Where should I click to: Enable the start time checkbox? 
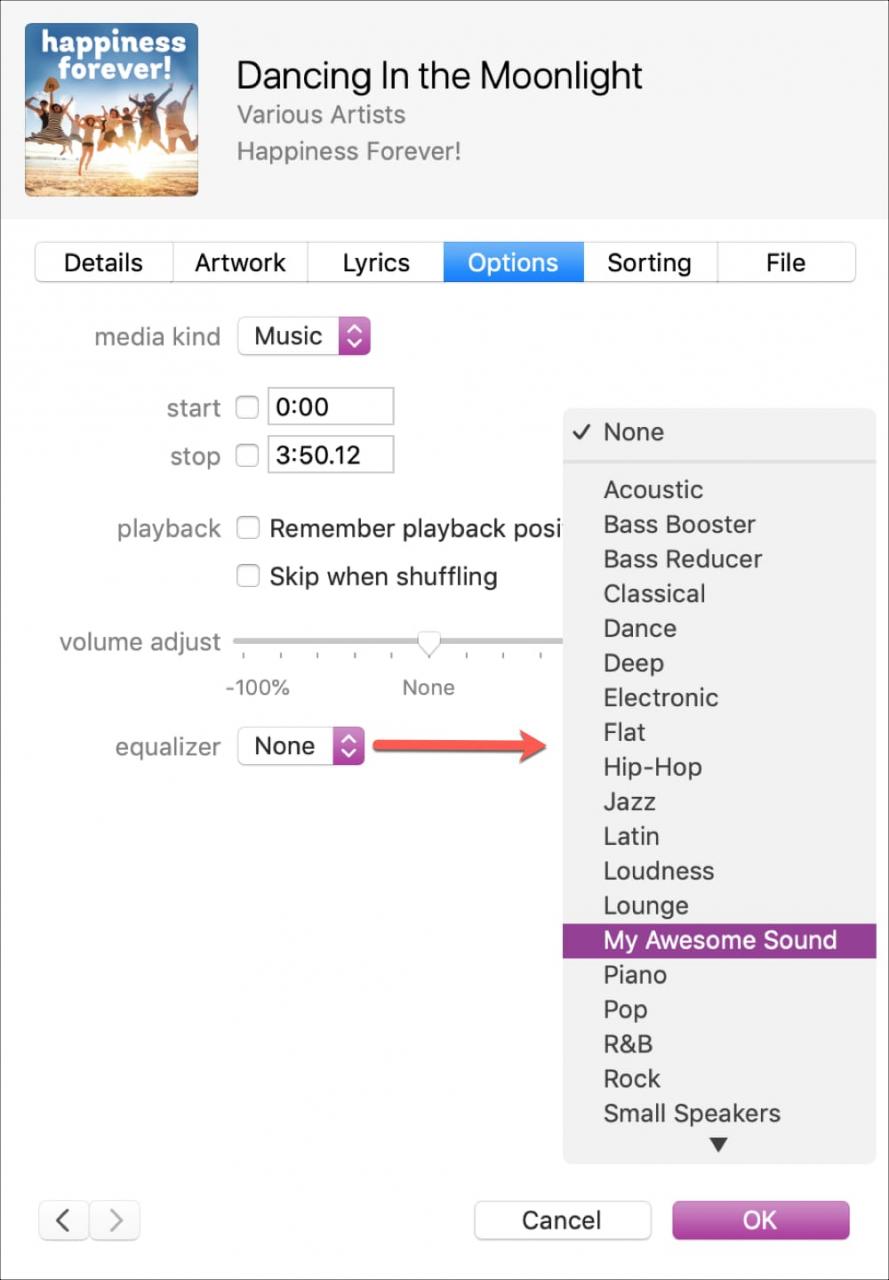pyautogui.click(x=247, y=407)
